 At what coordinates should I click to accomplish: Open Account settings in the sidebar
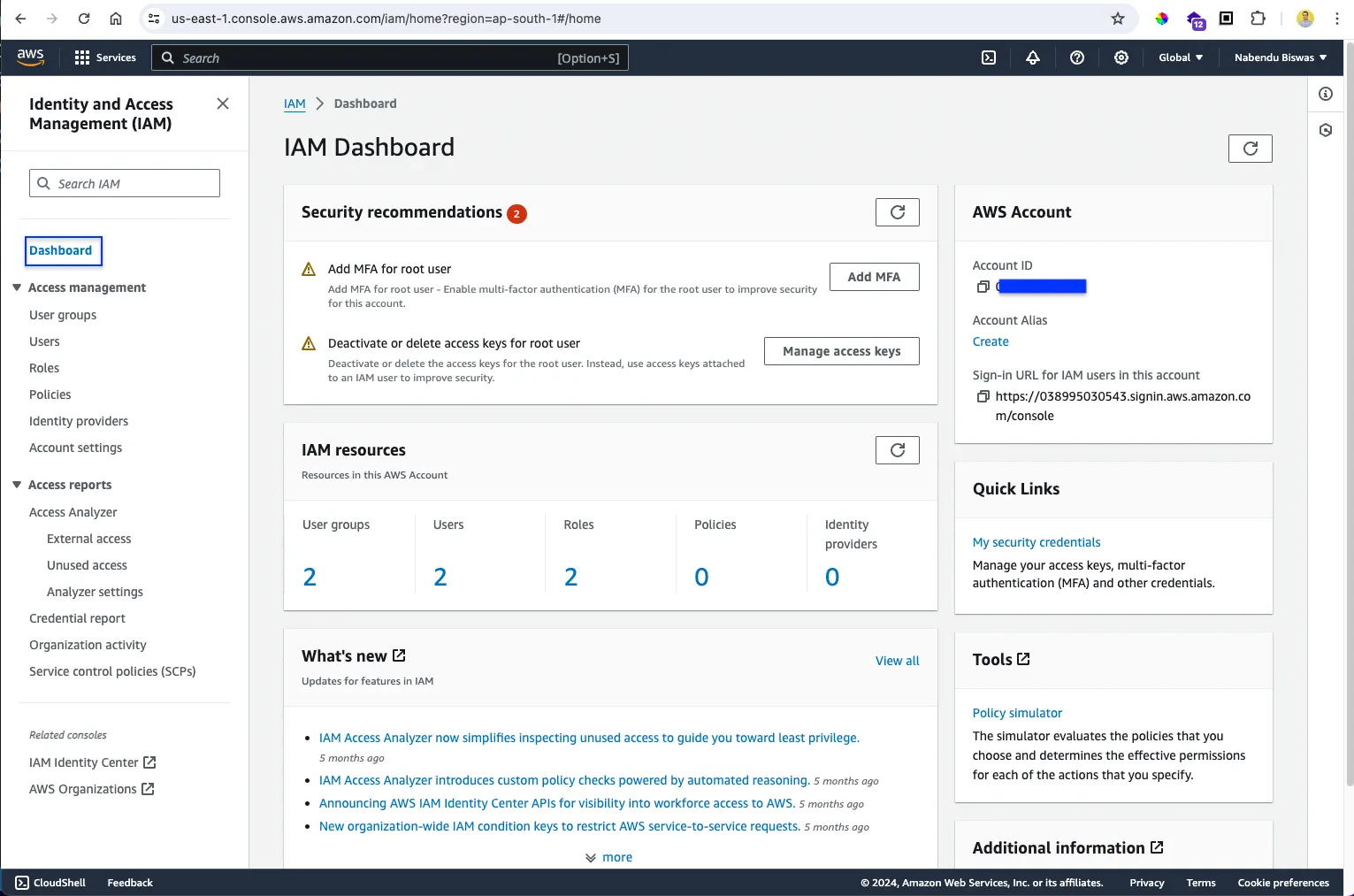point(76,448)
